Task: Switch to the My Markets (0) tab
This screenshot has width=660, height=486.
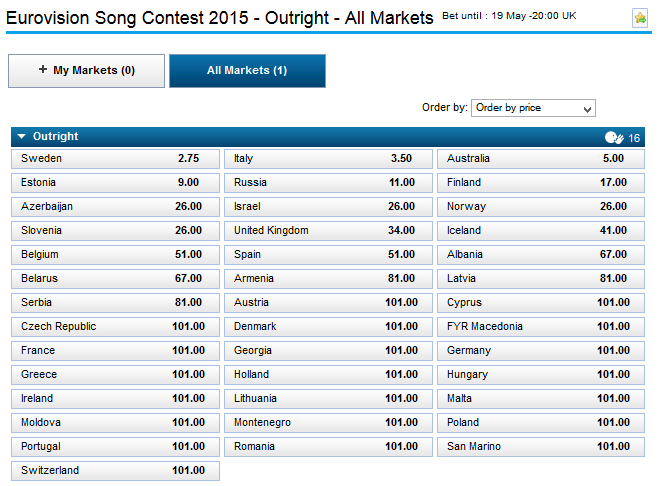Action: tap(86, 71)
